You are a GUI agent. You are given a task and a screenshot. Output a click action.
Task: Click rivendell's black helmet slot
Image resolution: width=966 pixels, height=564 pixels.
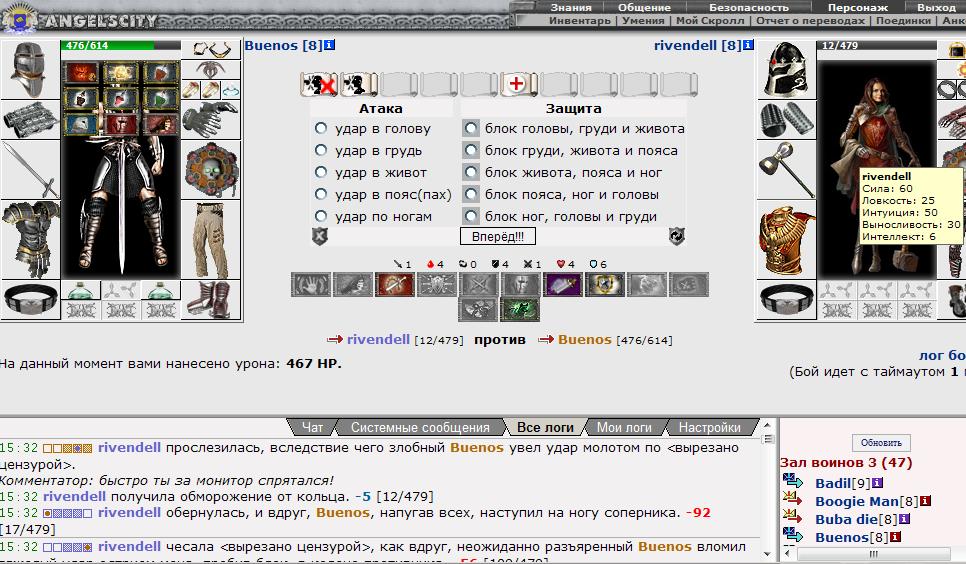786,70
